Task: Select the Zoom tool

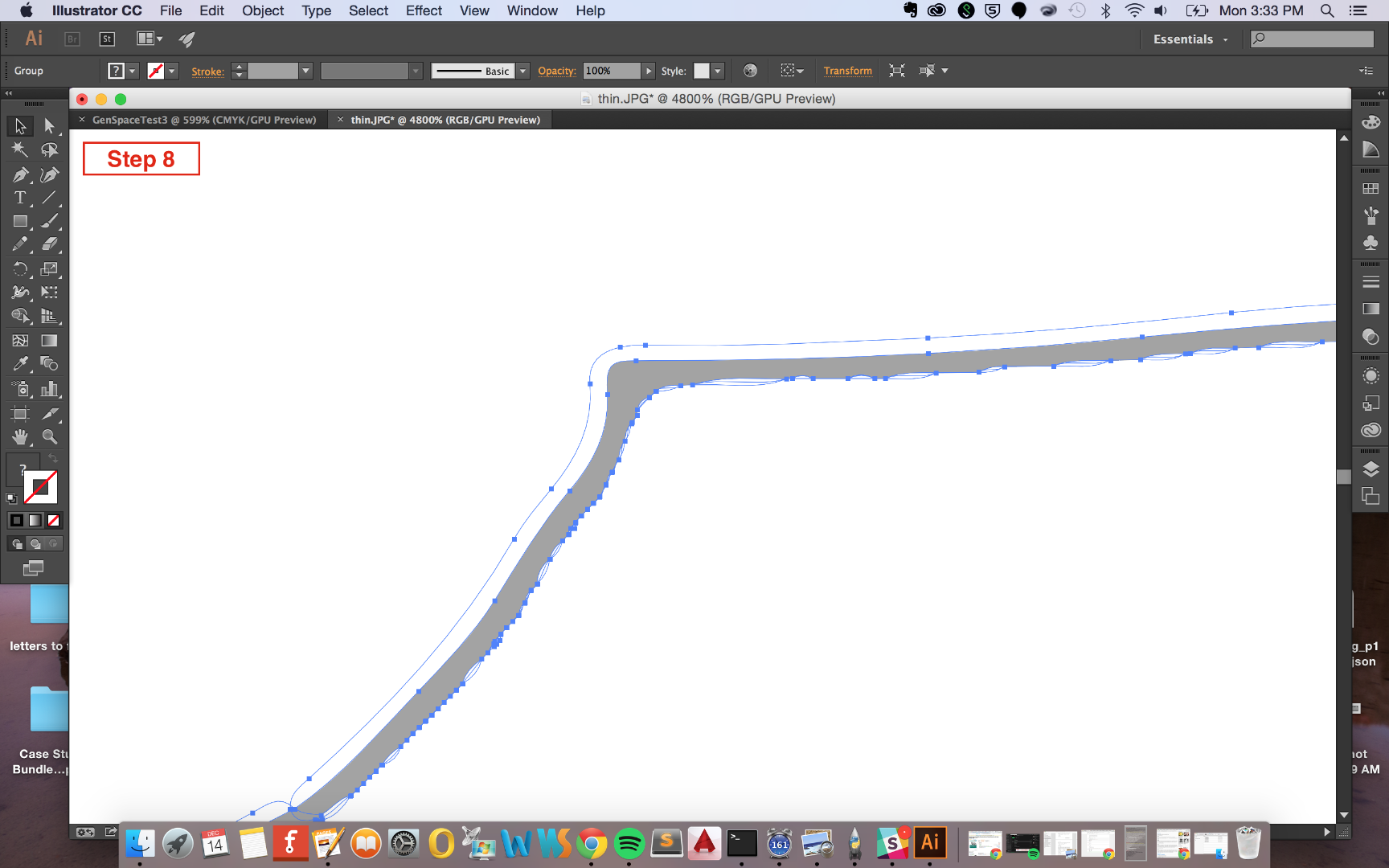Action: coord(49,437)
